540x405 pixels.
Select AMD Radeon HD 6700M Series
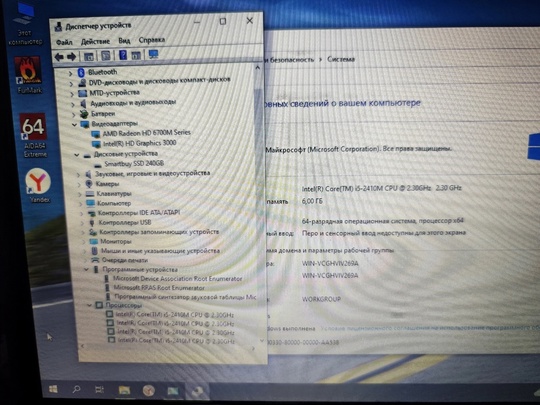pyautogui.click(x=146, y=133)
